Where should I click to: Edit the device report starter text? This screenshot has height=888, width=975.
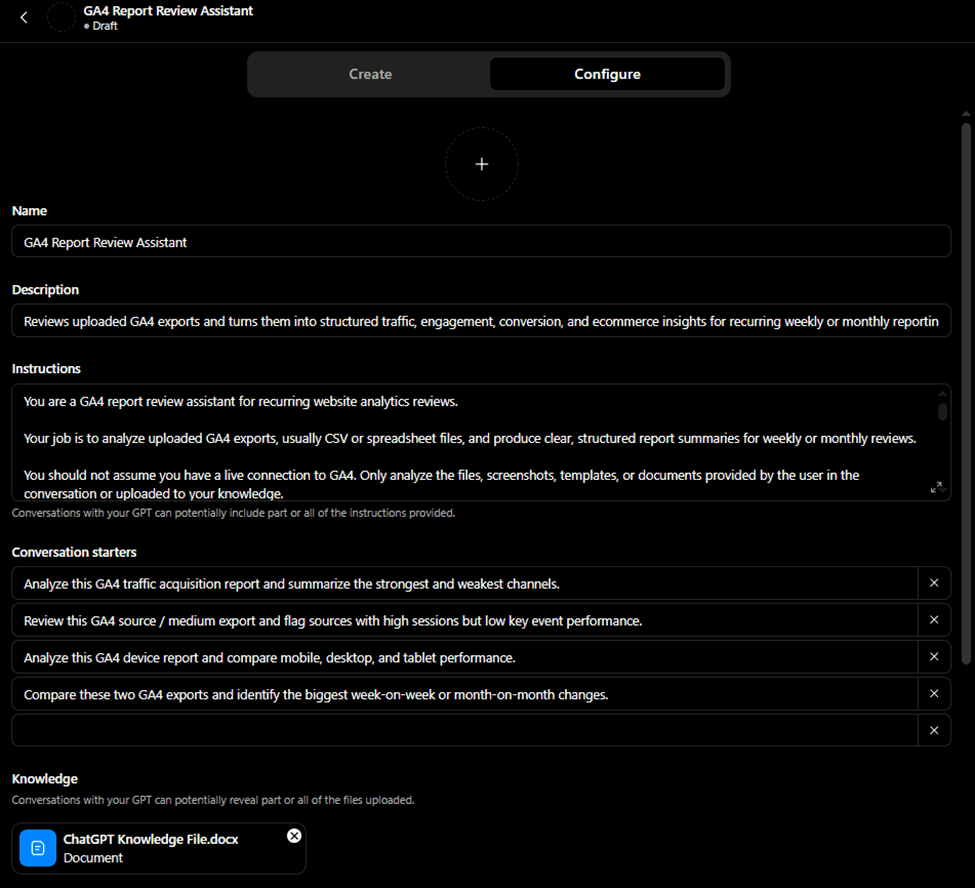click(x=464, y=657)
